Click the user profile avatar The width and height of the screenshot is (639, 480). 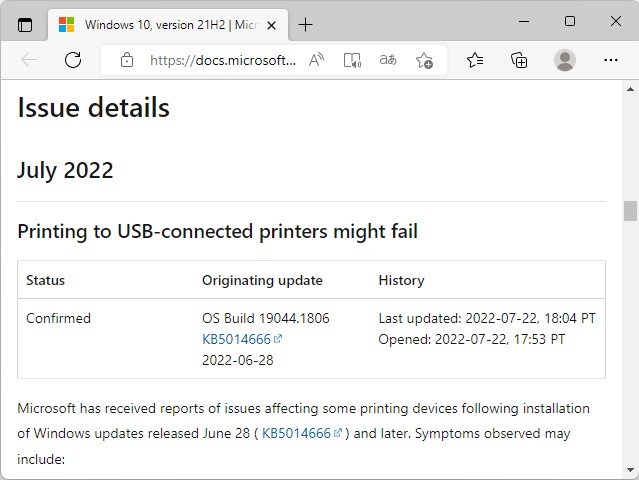click(565, 60)
